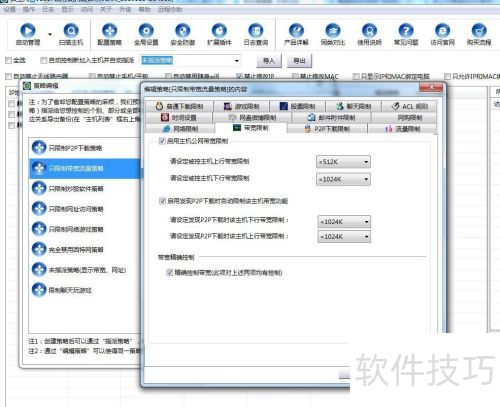Switch to the 邮件附件限制 tab
Image resolution: width=500 pixels, height=407 pixels.
331,118
